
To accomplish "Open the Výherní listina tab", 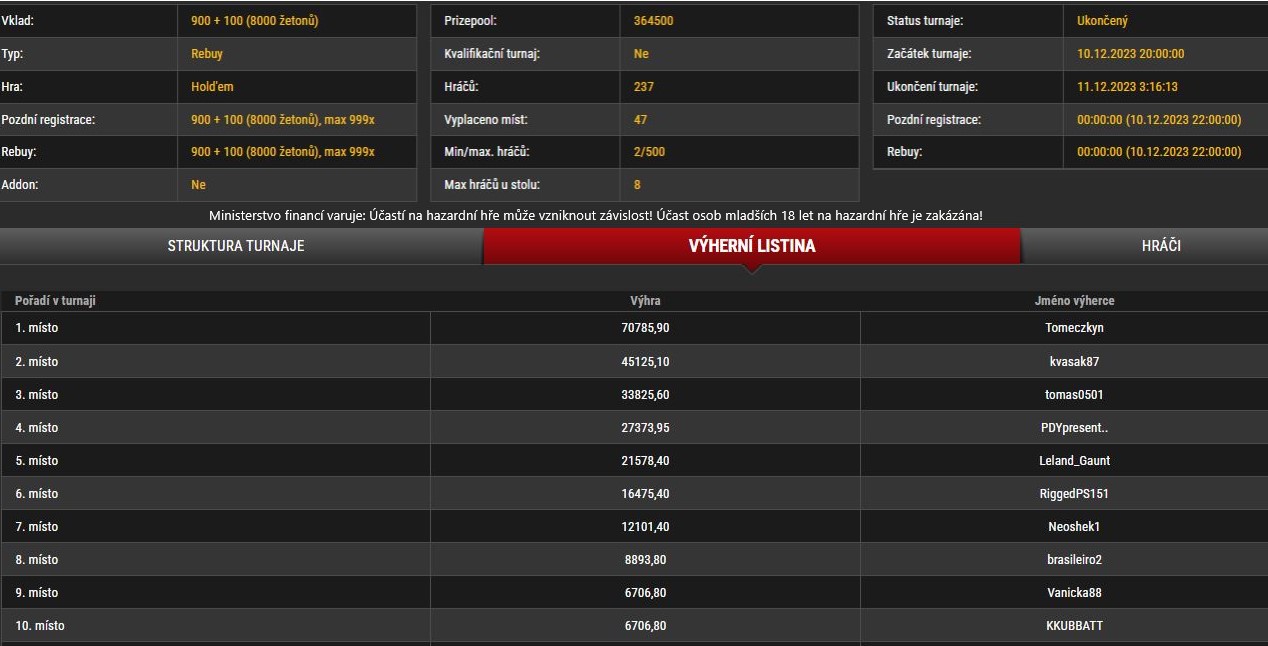I will [751, 245].
